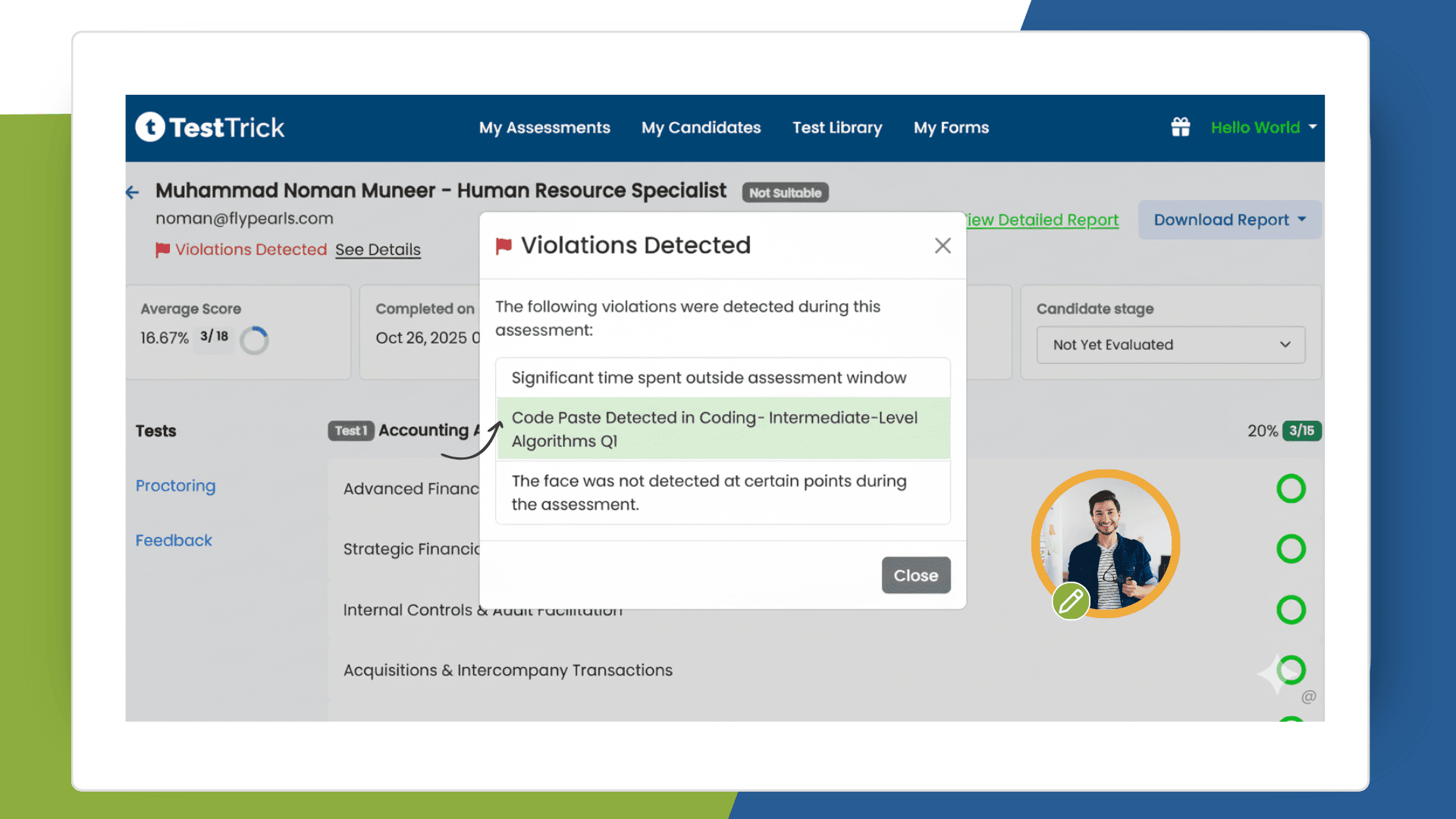This screenshot has width=1456, height=819.
Task: Open the Download Report dropdown
Action: point(1229,220)
